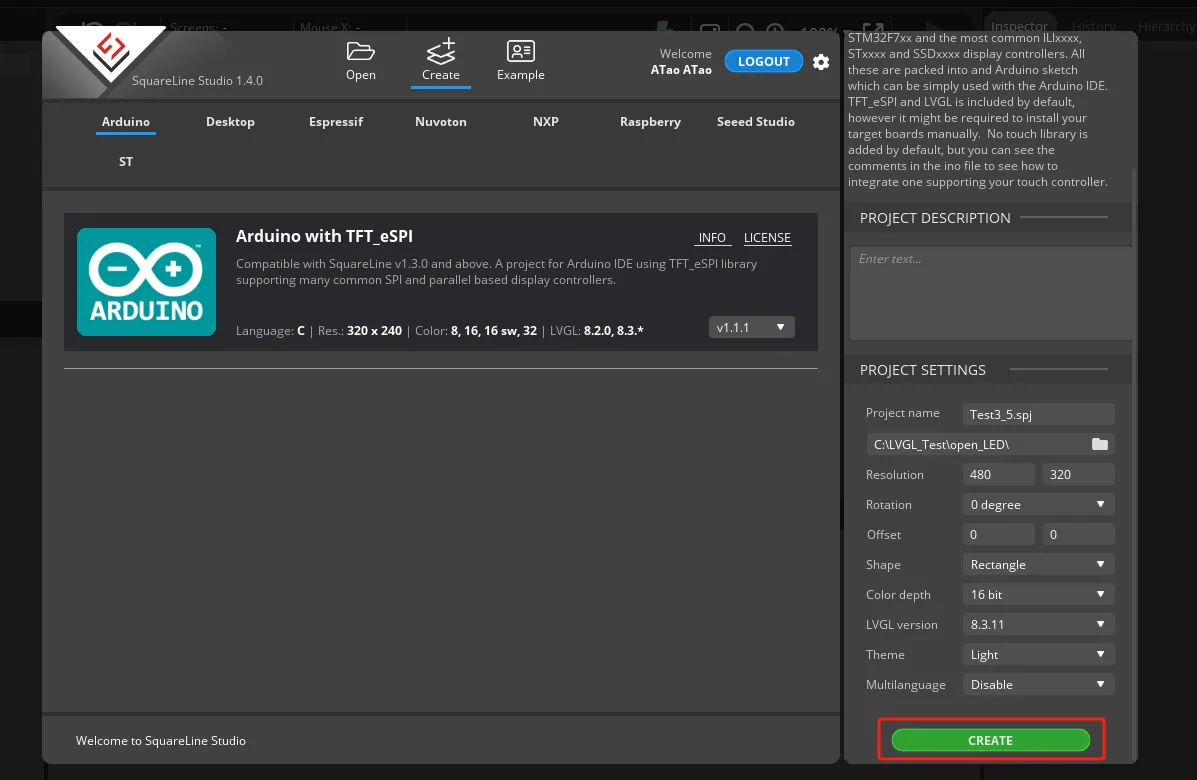The width and height of the screenshot is (1197, 780).
Task: Expand the Theme dropdown
Action: pyautogui.click(x=1038, y=655)
